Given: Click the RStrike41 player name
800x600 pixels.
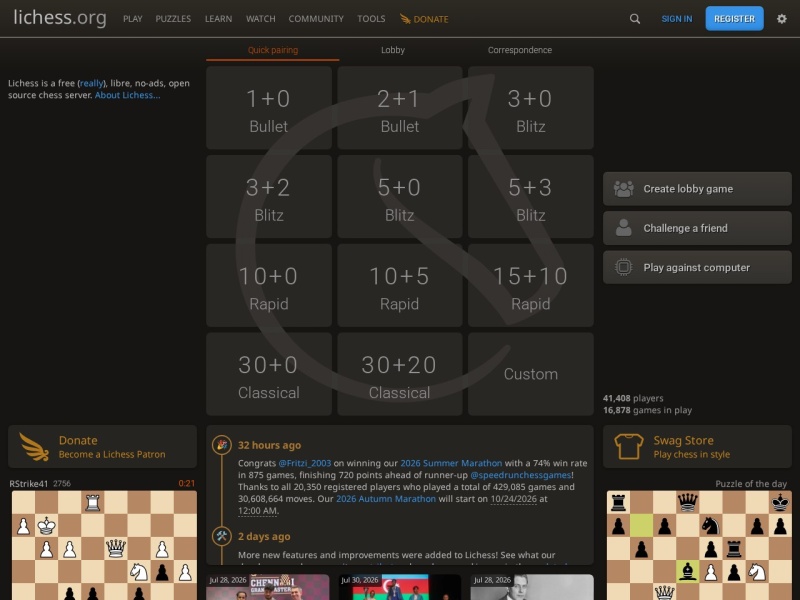Looking at the screenshot, I should pos(29,483).
